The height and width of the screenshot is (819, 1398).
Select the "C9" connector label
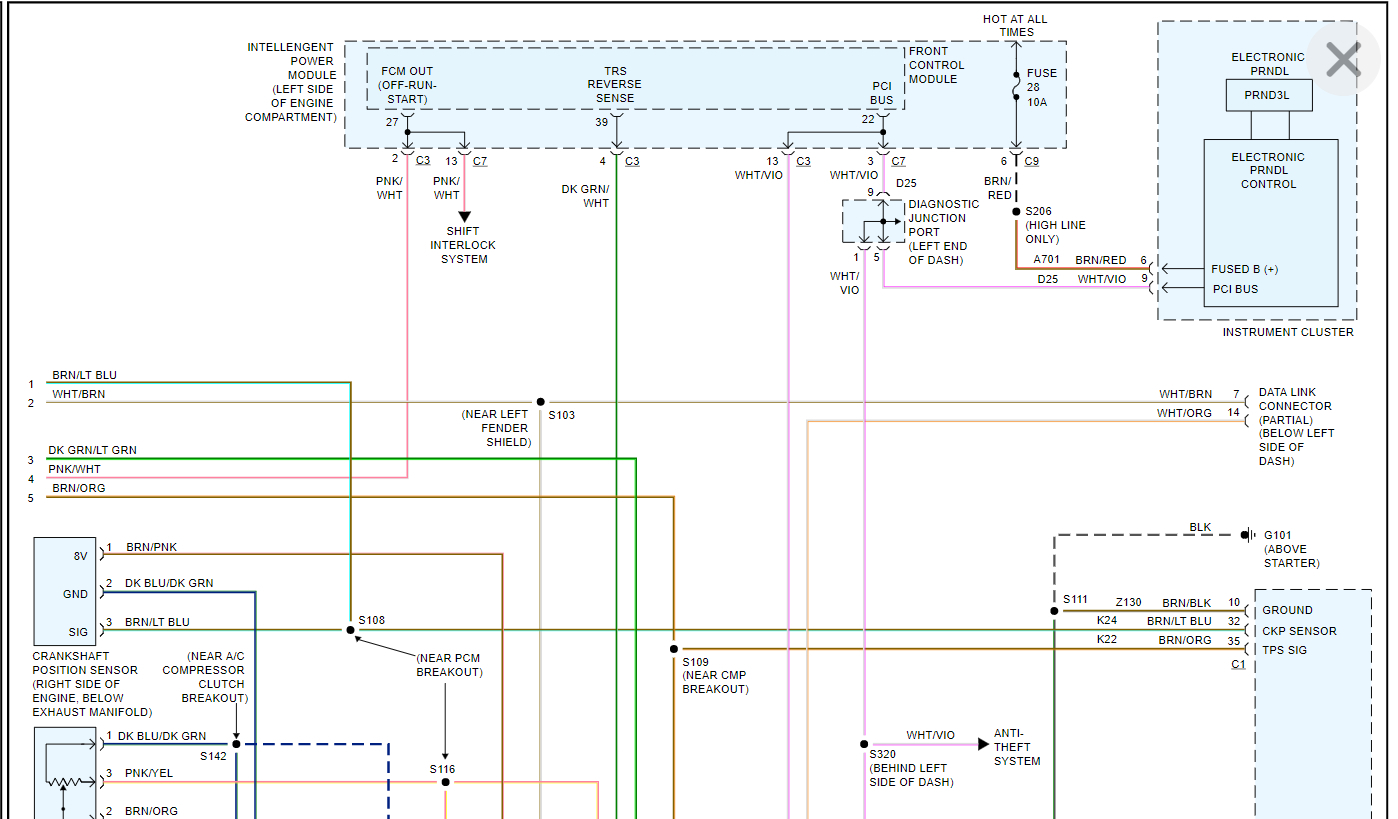(x=1032, y=161)
